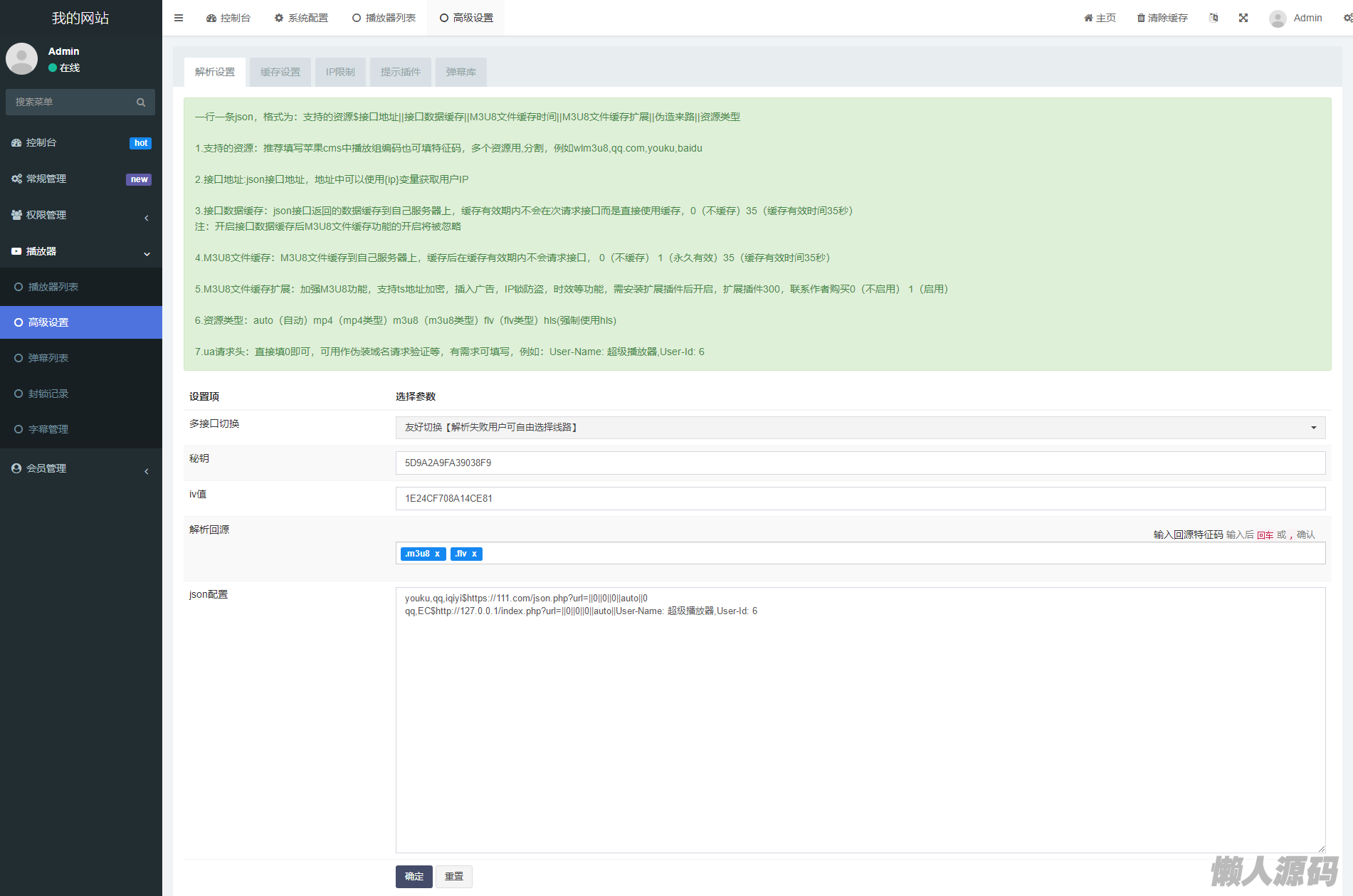The image size is (1353, 896).
Task: Open 弹幕列表 in the sidebar
Action: click(48, 358)
